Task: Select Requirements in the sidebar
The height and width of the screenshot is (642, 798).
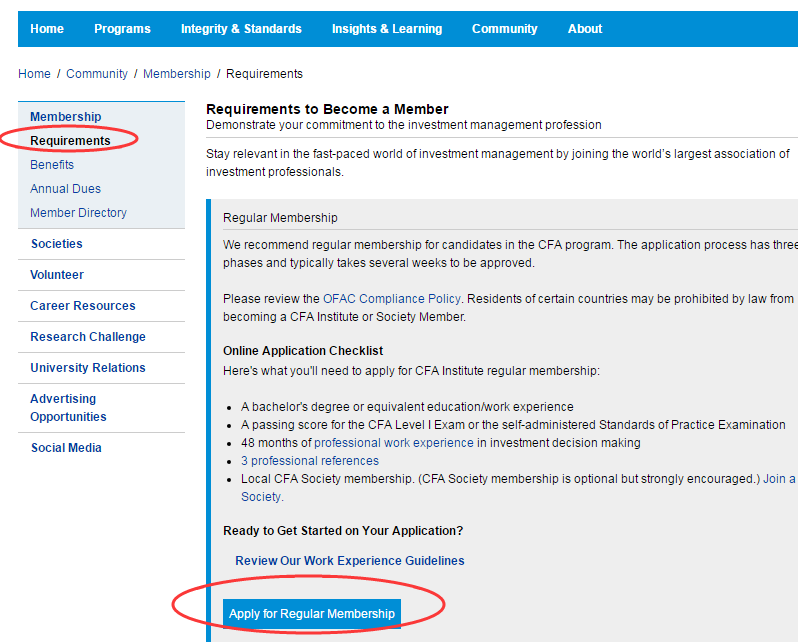Action: 70,141
